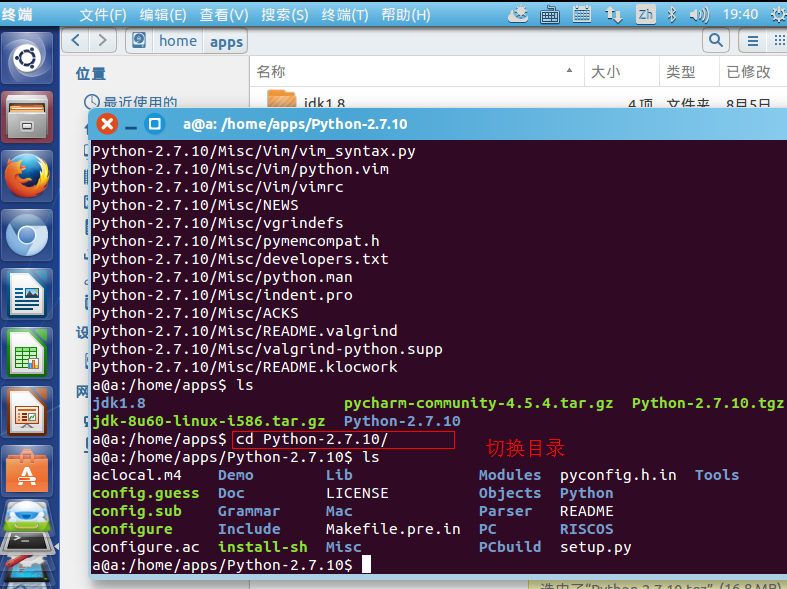This screenshot has height=589, width=787.
Task: Click the weather indicator icon in top panel
Action: coord(518,15)
